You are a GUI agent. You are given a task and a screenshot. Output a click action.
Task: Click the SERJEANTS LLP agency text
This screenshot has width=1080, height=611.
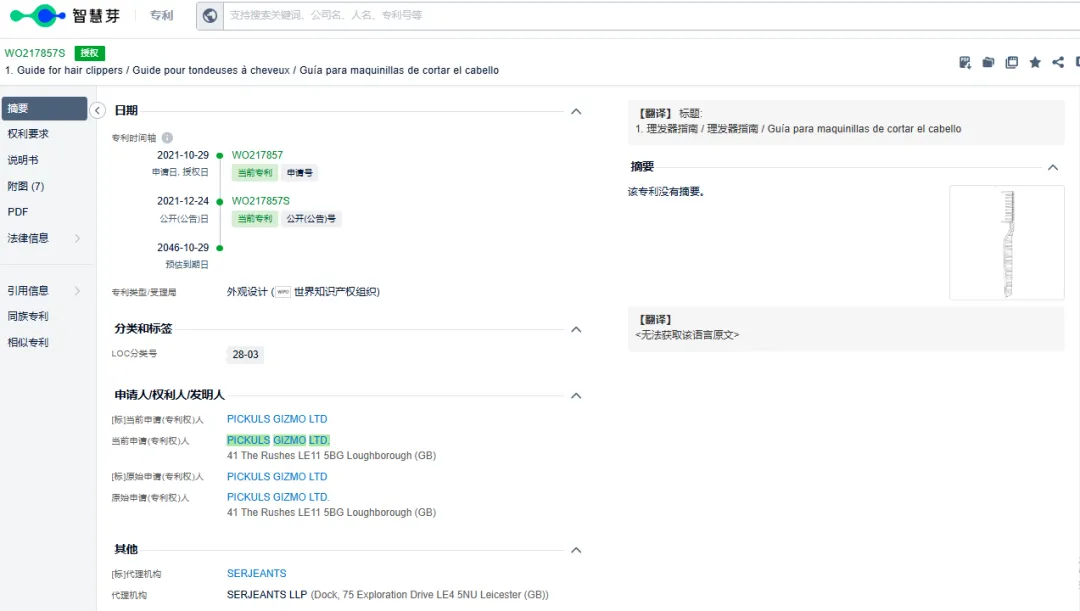pos(267,594)
